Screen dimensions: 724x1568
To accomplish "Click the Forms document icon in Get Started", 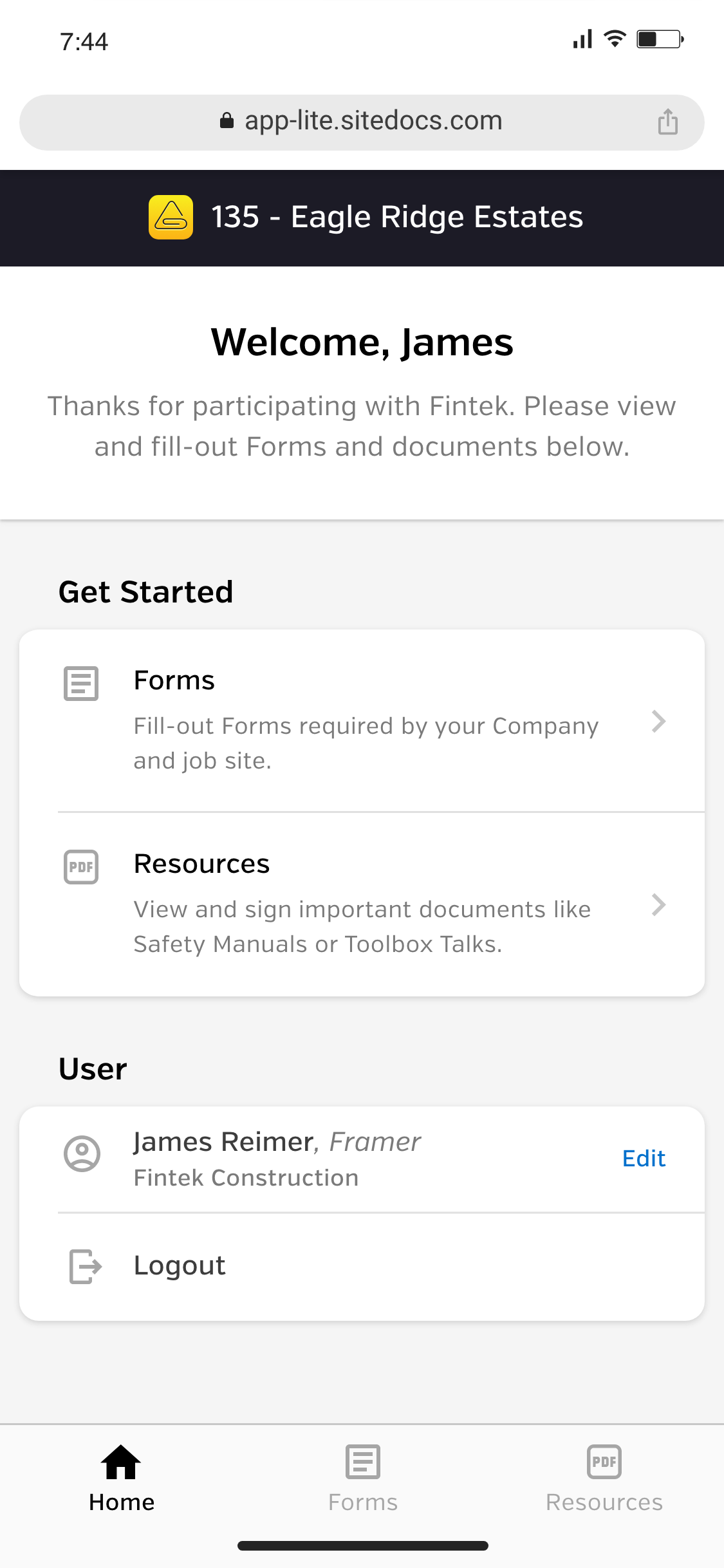I will coord(81,683).
